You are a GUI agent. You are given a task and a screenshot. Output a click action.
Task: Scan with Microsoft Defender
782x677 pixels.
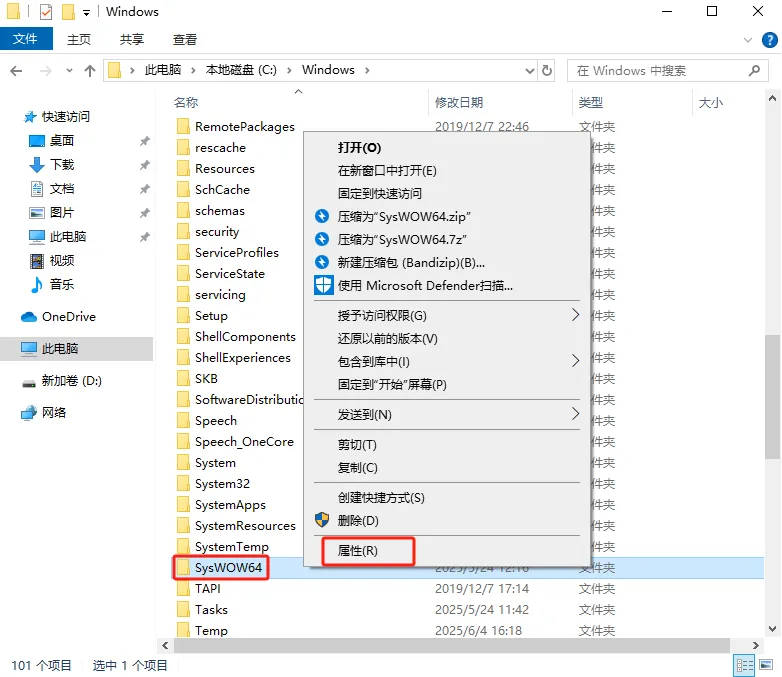446,285
